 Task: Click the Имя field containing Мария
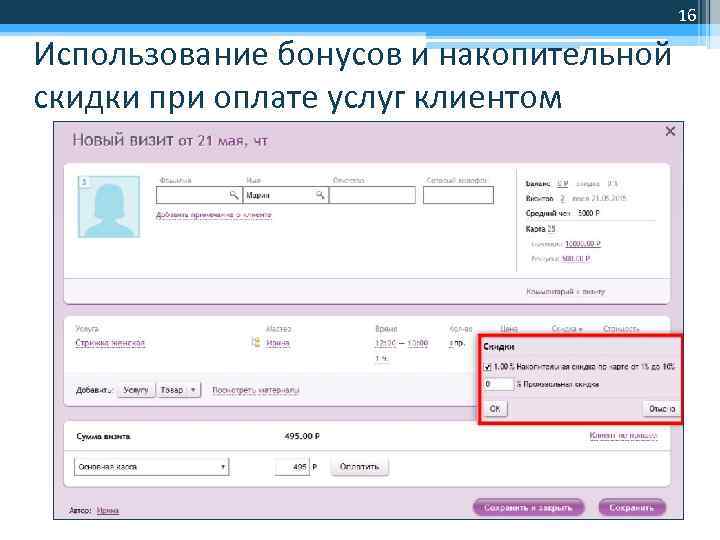[x=286, y=195]
